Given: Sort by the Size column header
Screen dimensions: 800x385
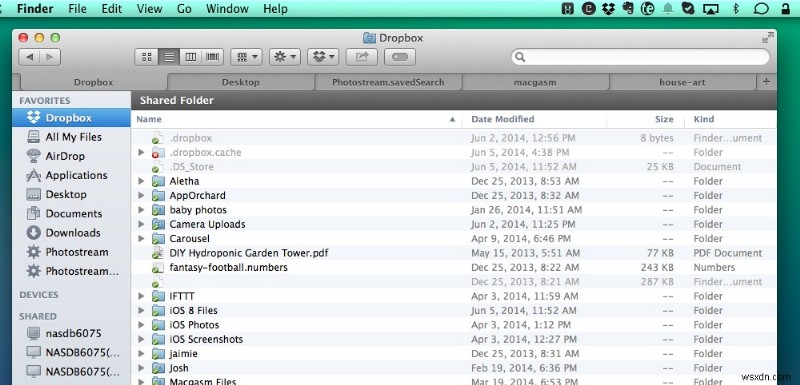Looking at the screenshot, I should (645, 119).
